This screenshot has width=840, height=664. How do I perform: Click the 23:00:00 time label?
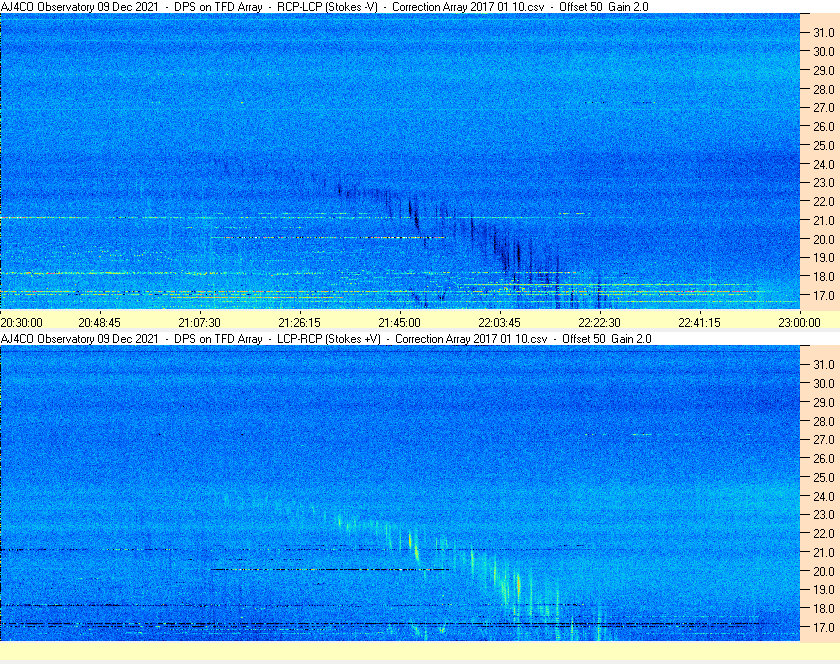point(799,323)
